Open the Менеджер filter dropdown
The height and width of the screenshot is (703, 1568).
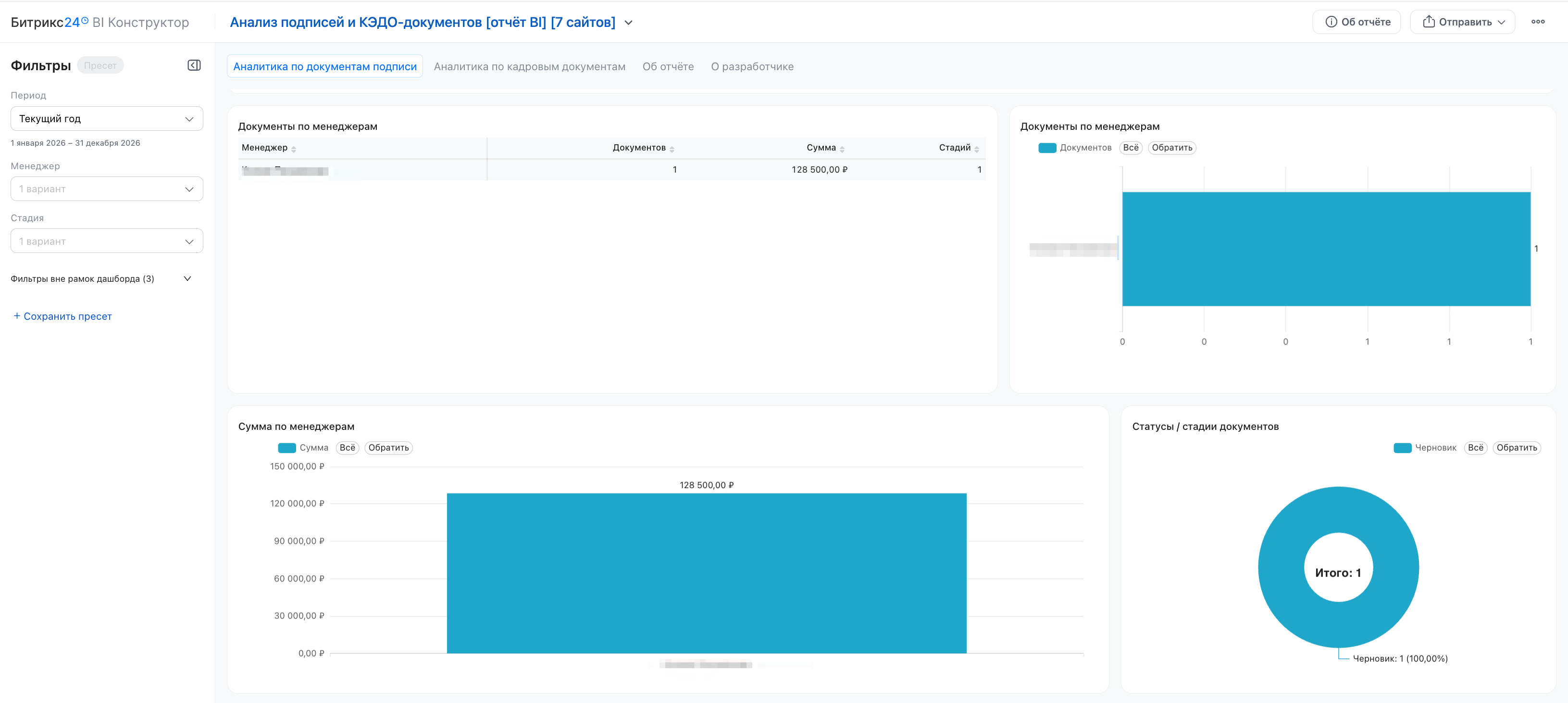point(107,188)
